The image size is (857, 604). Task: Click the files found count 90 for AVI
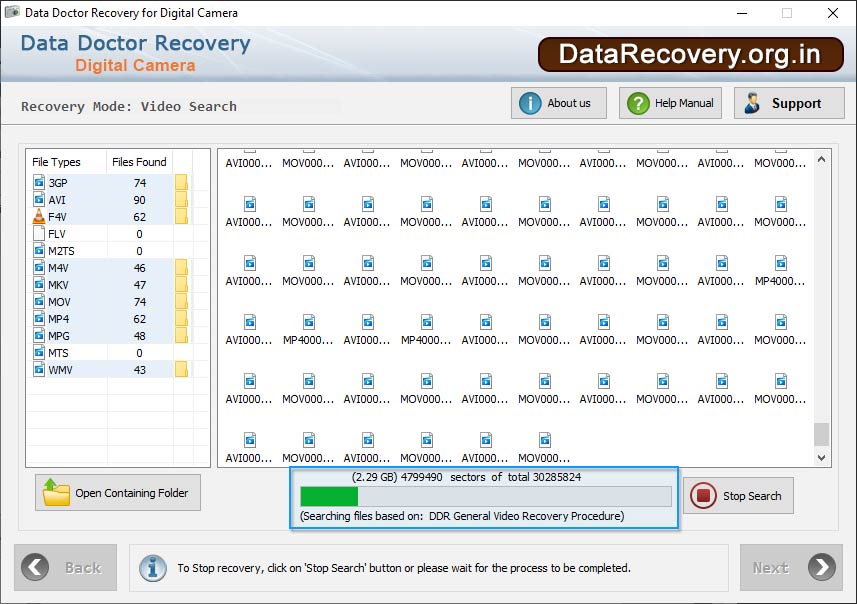click(x=139, y=200)
